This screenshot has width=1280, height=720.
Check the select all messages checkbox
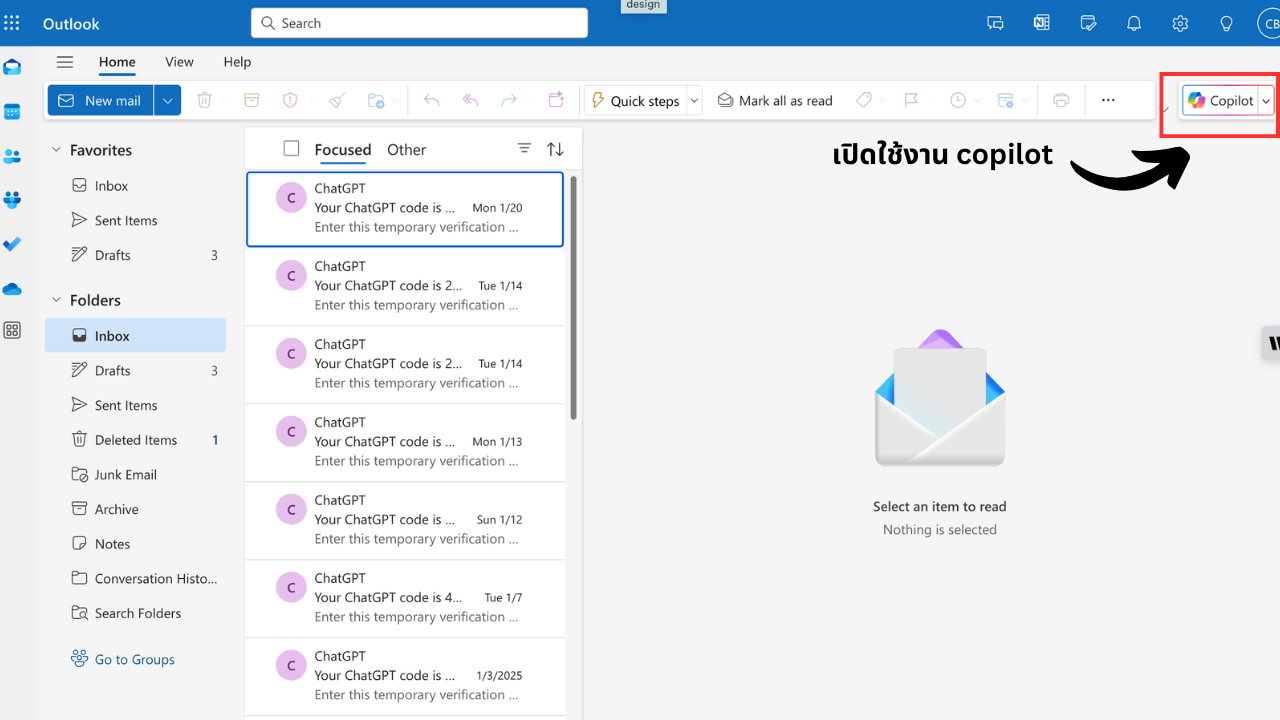pyautogui.click(x=291, y=149)
